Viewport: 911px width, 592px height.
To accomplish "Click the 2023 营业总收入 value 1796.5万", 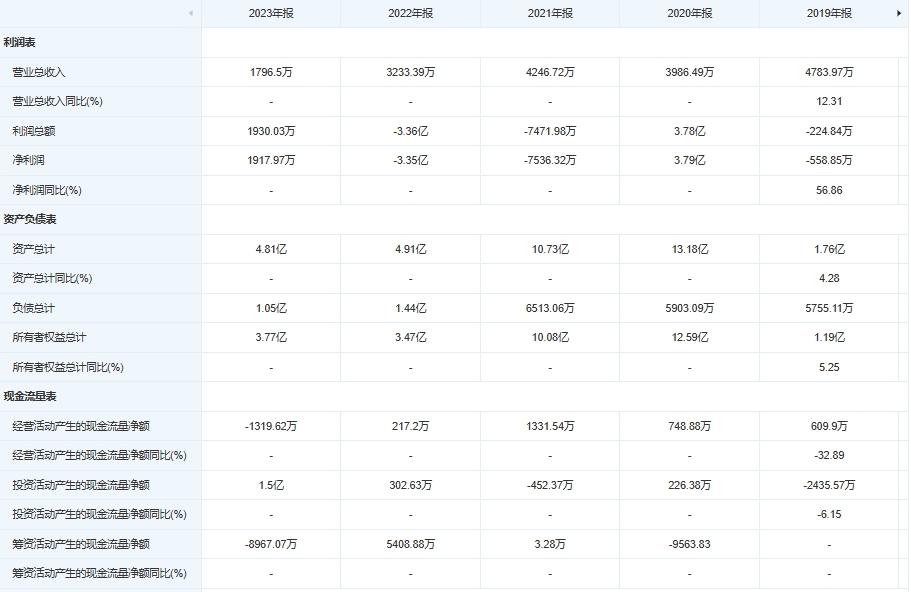I will point(270,72).
